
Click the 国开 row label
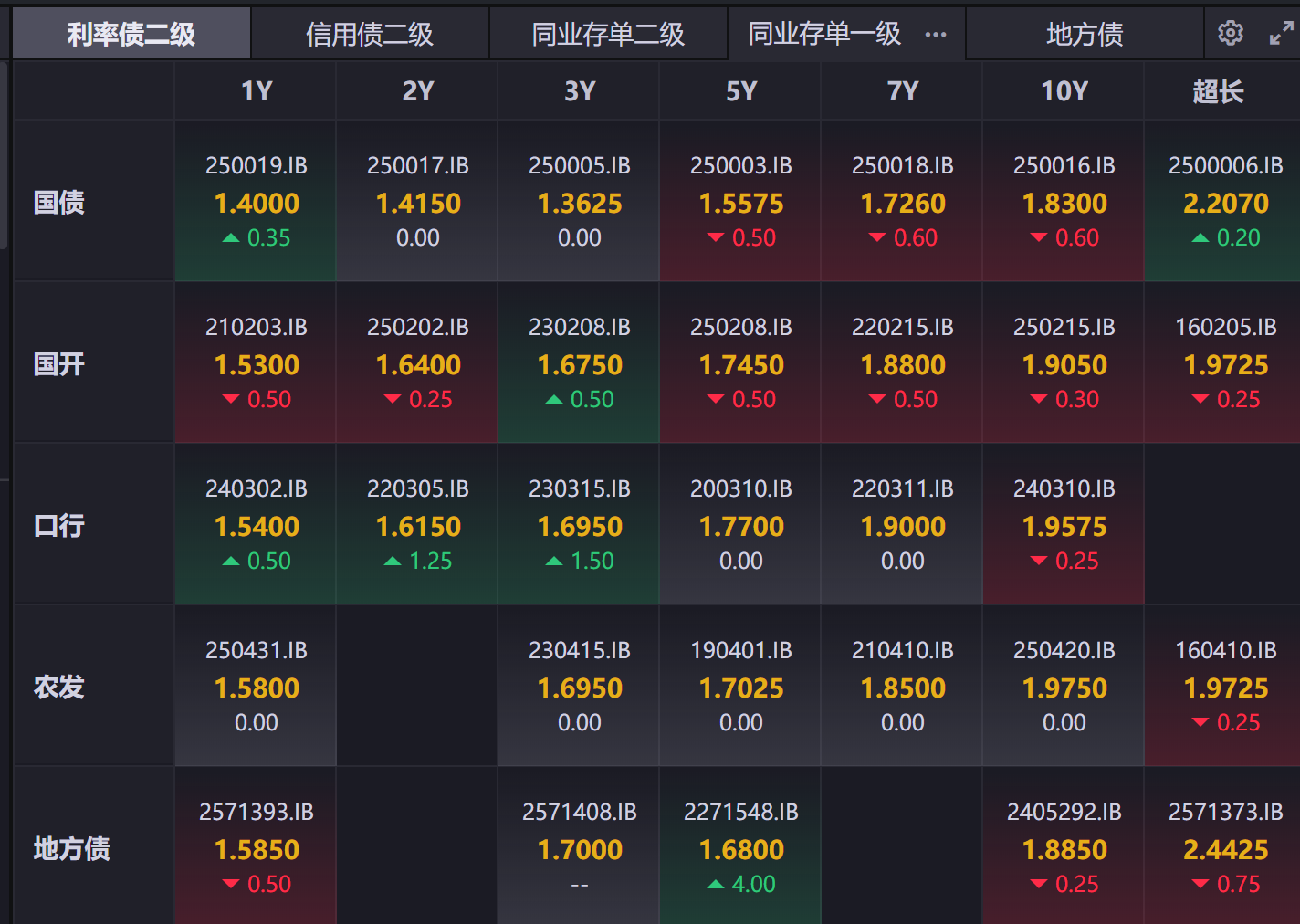click(x=59, y=363)
